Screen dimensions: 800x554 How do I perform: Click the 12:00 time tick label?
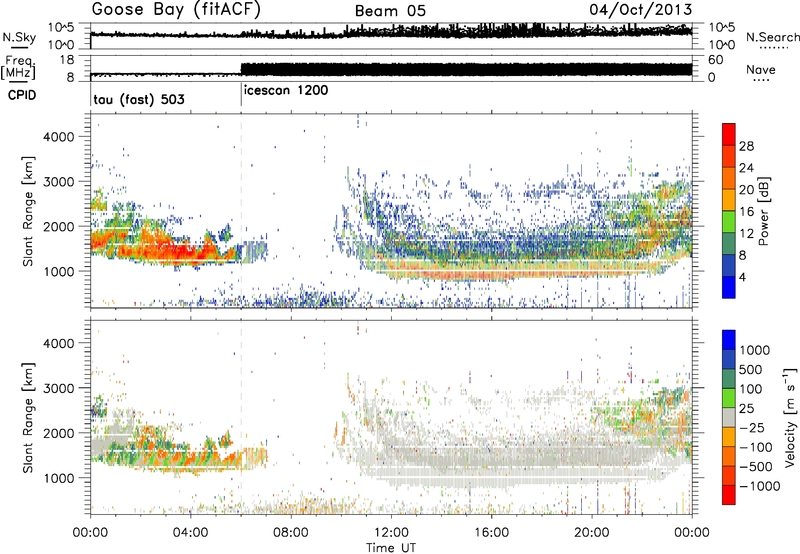coord(391,533)
